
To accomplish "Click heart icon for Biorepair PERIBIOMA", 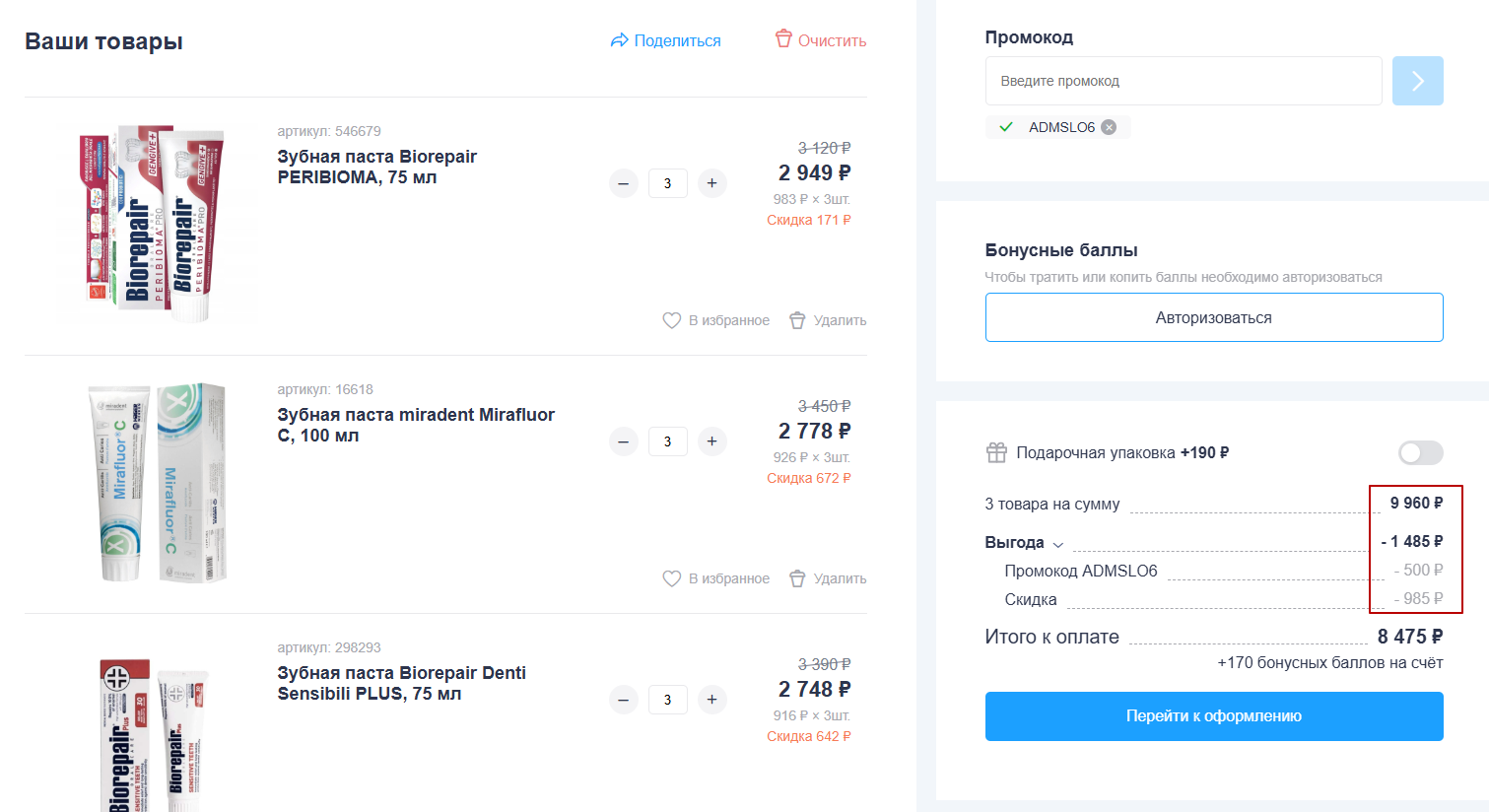I will [x=671, y=320].
